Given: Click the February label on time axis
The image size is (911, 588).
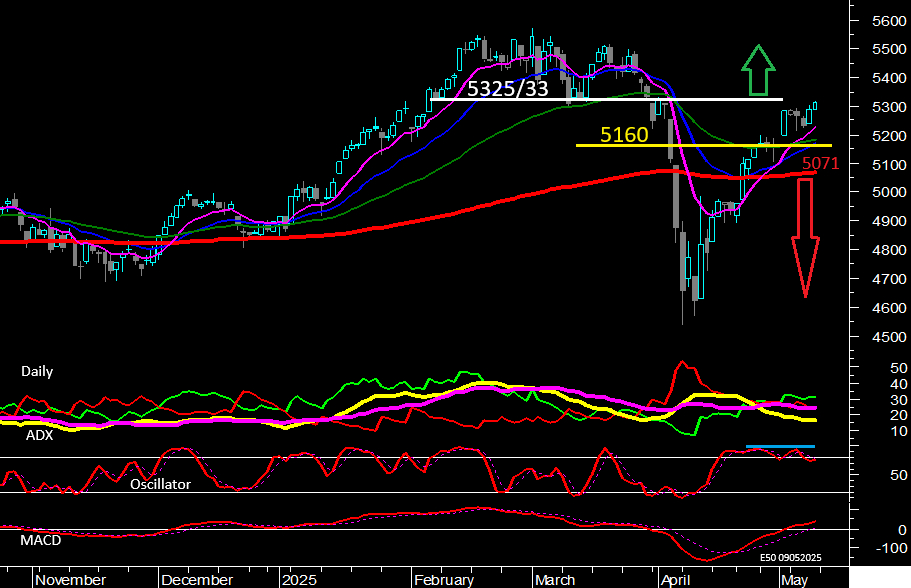Looking at the screenshot, I should pos(444,580).
